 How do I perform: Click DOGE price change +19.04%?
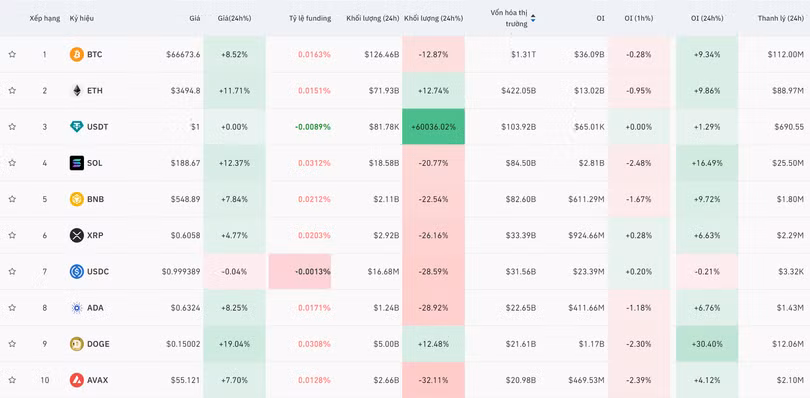coord(235,344)
